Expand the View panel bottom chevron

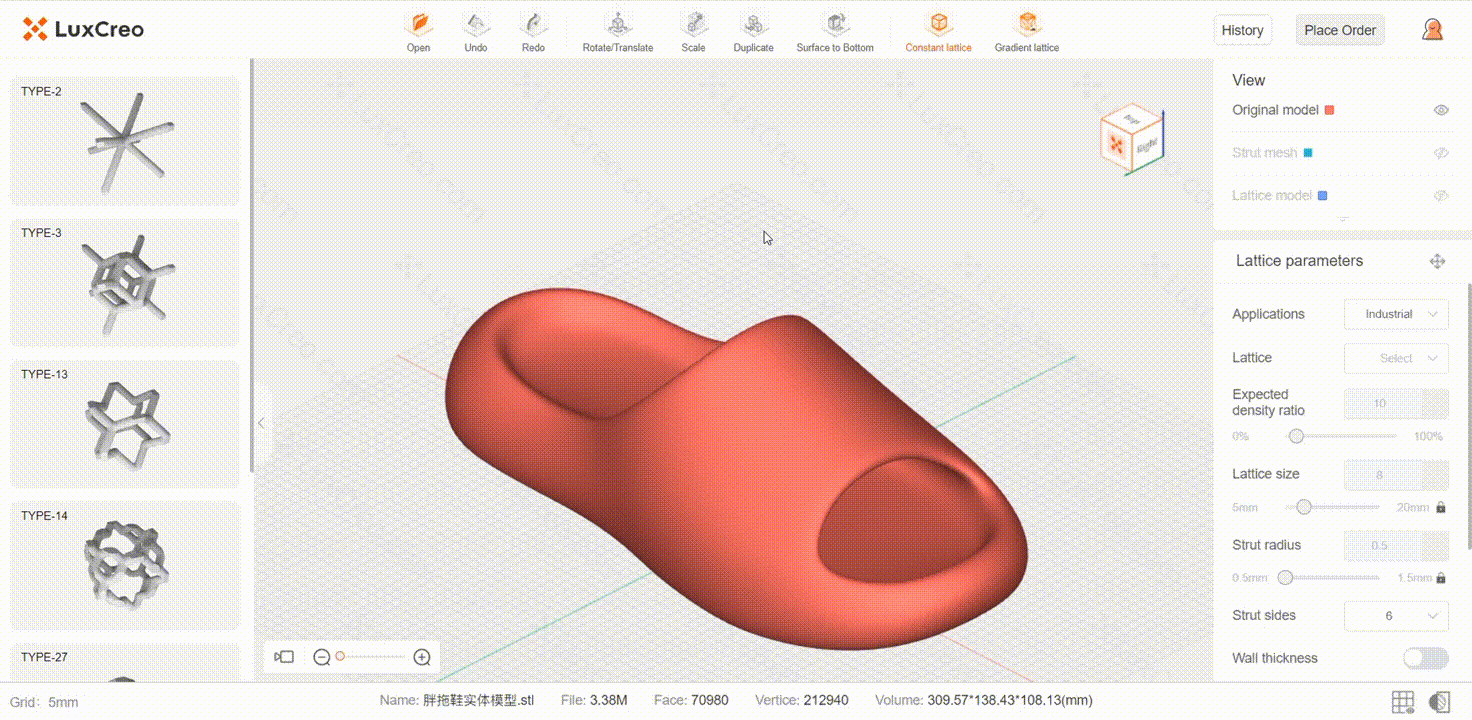click(x=1343, y=219)
